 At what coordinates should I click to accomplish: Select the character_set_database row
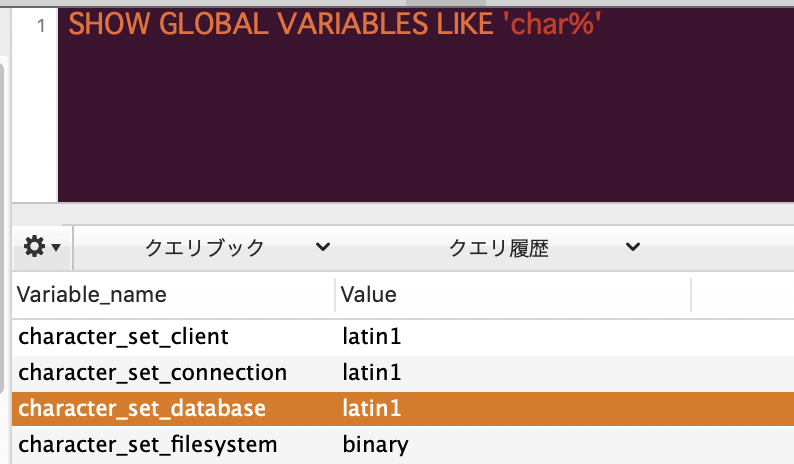coord(403,409)
